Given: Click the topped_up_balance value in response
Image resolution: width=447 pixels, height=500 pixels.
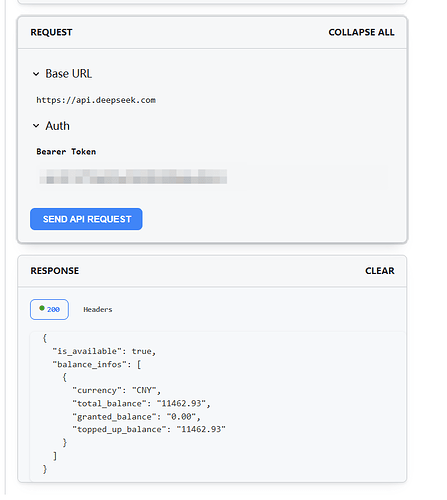Looking at the screenshot, I should (201, 429).
